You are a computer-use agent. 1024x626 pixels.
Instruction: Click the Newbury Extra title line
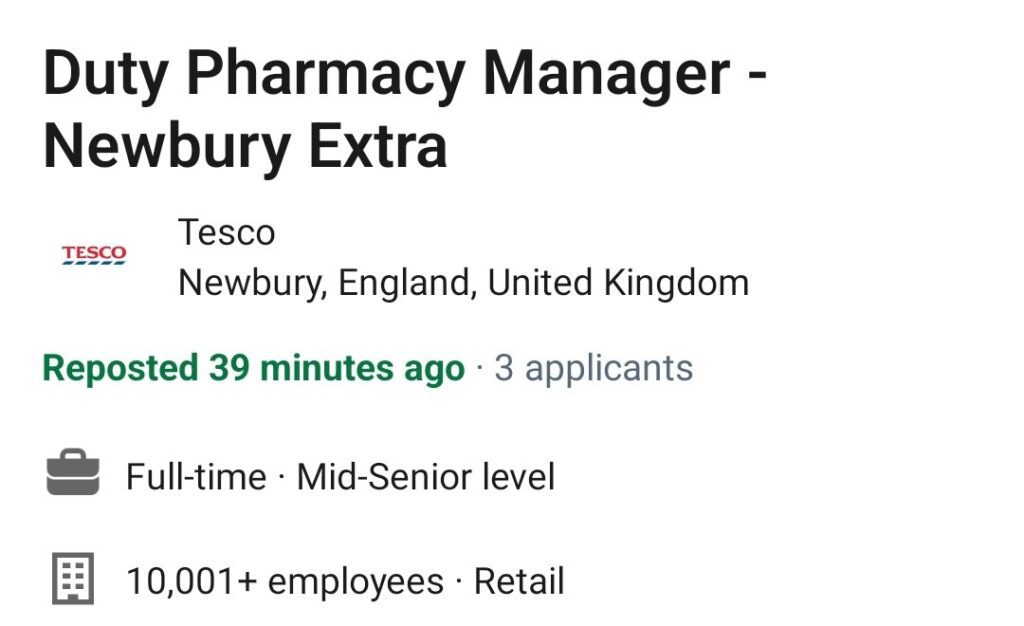245,147
